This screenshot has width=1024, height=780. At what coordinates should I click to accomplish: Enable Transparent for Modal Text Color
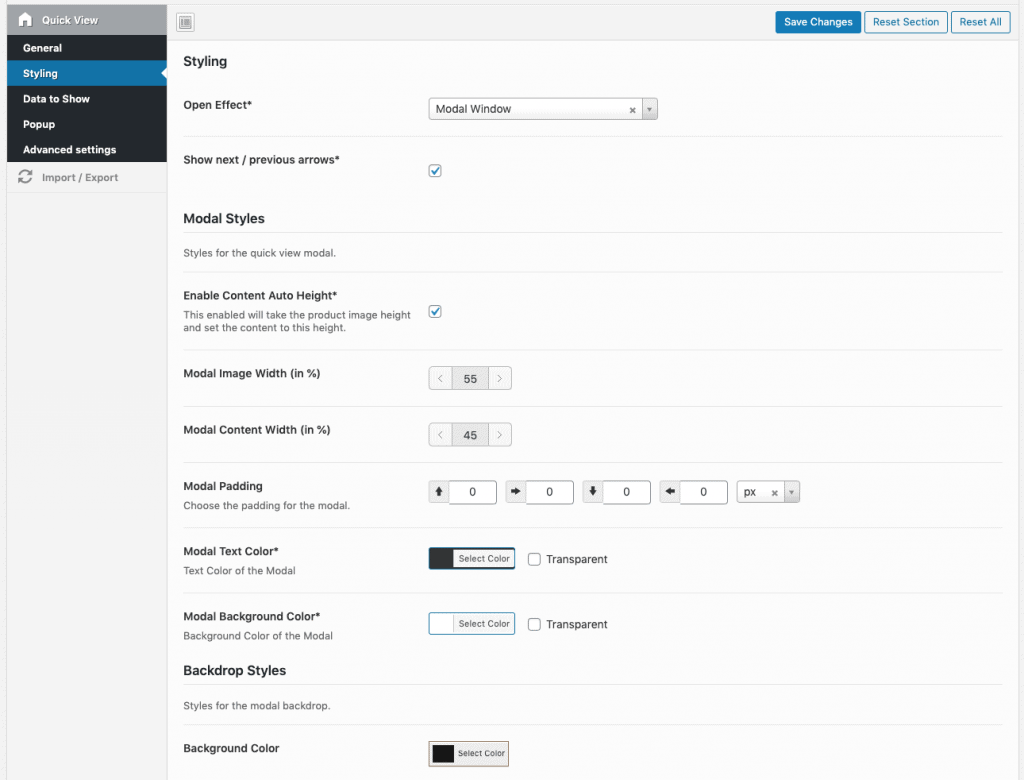(535, 559)
